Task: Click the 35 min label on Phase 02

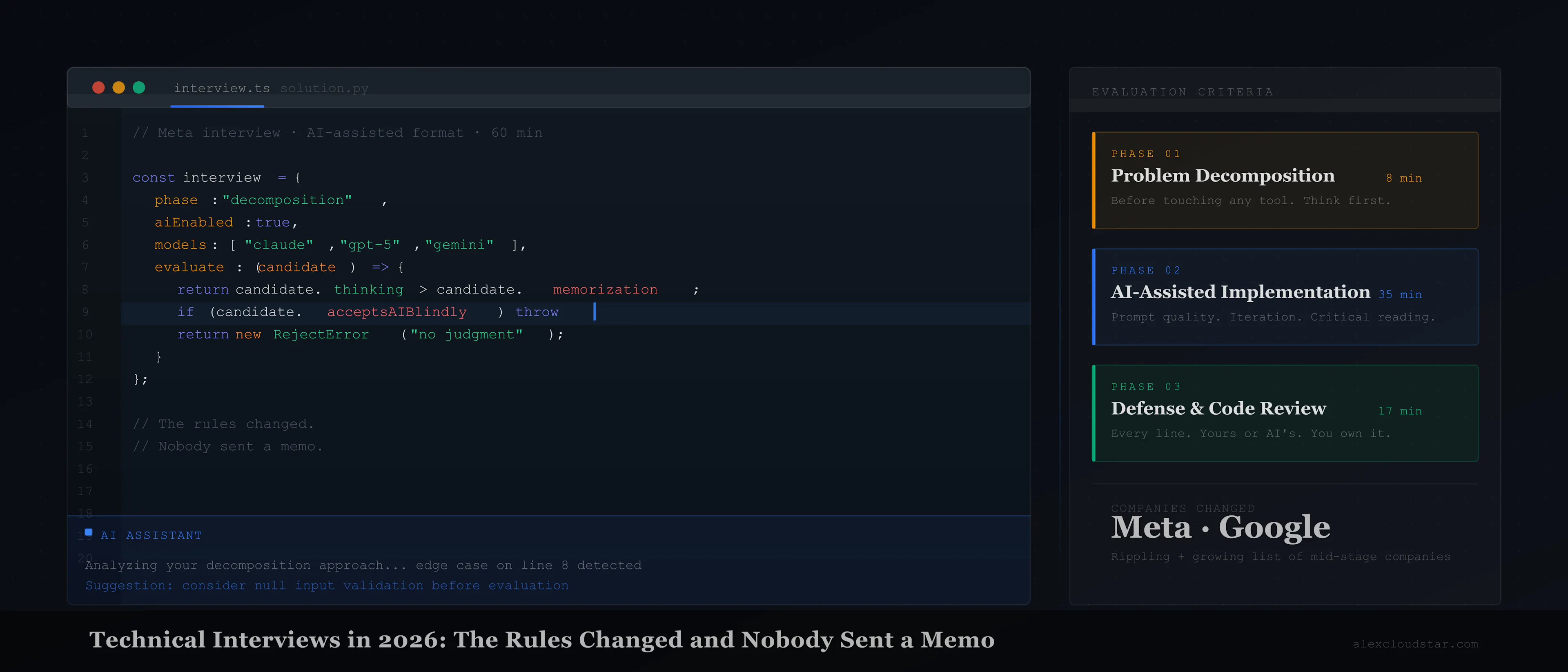Action: point(1400,295)
